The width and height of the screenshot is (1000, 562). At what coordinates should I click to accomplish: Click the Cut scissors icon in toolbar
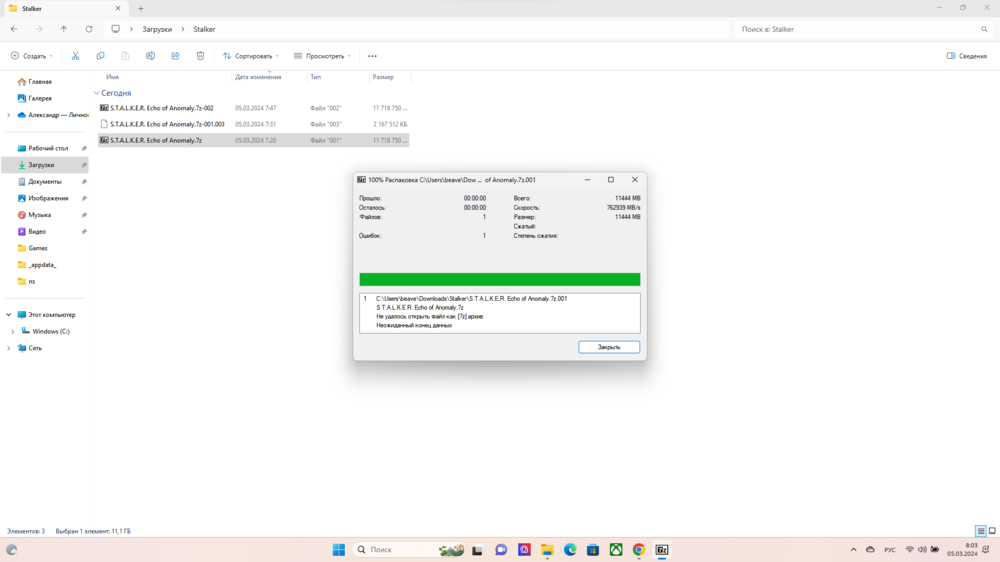(75, 56)
